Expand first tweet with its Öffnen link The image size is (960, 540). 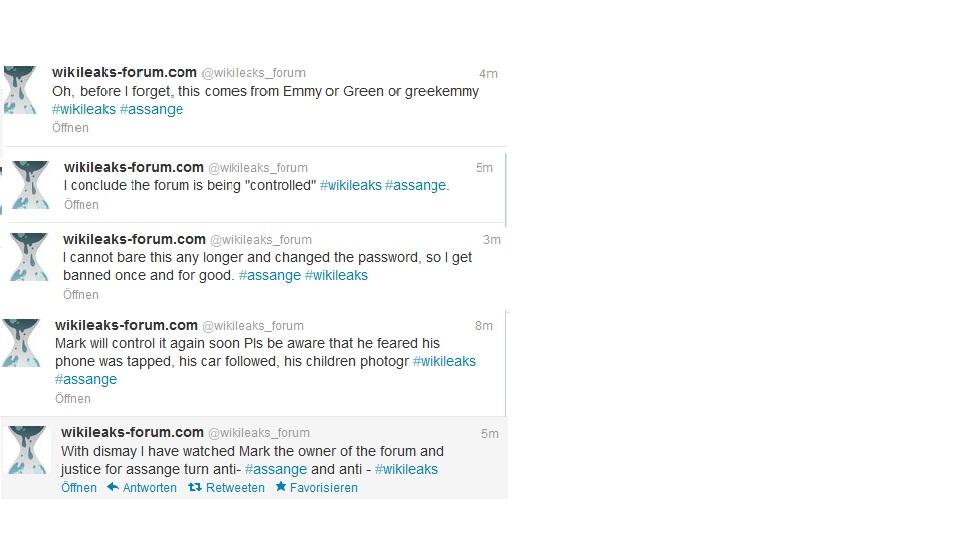70,128
